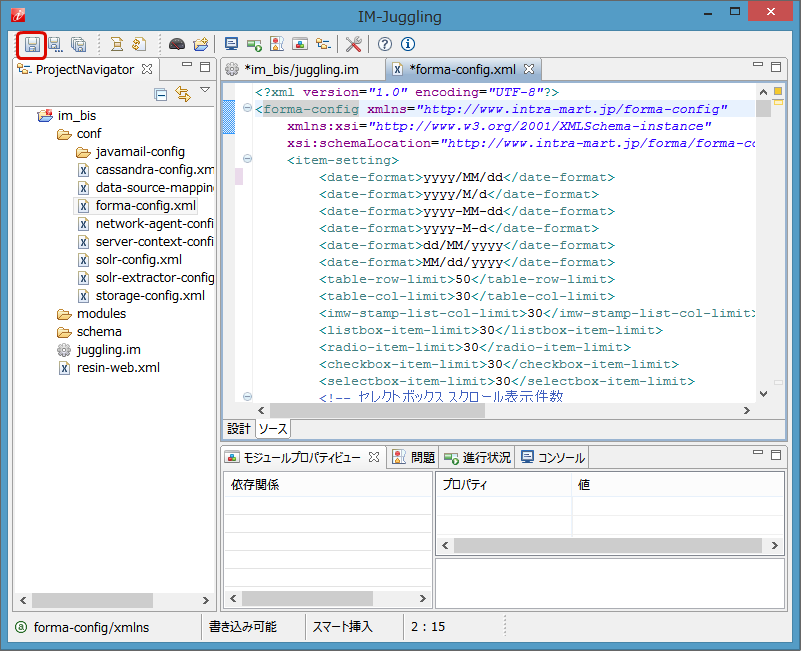Open help via the question mark icon
This screenshot has width=801, height=651.
click(384, 44)
